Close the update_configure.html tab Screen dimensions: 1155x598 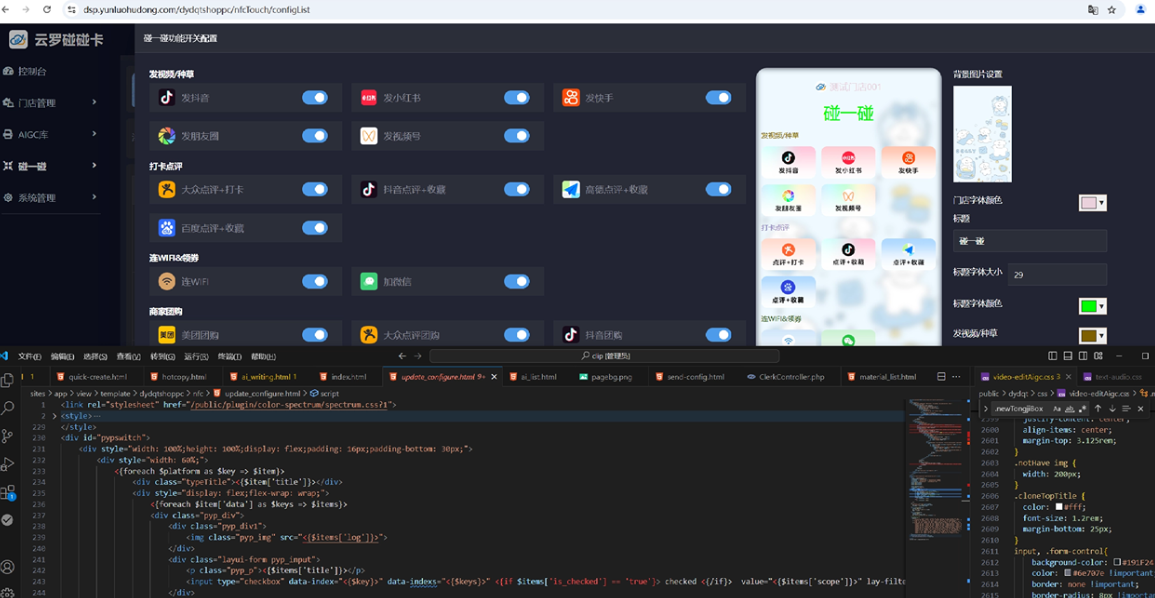point(494,376)
